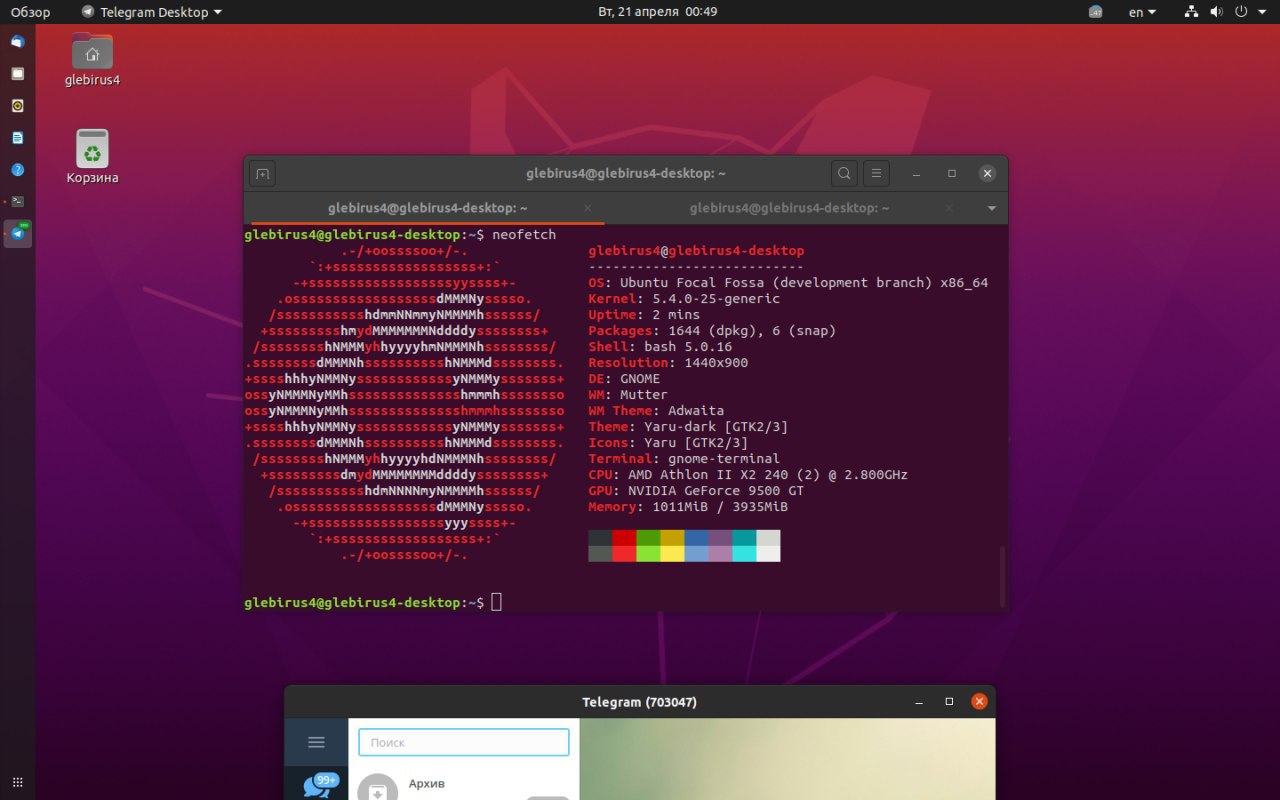Click the wired network icon in top bar

pyautogui.click(x=1191, y=12)
